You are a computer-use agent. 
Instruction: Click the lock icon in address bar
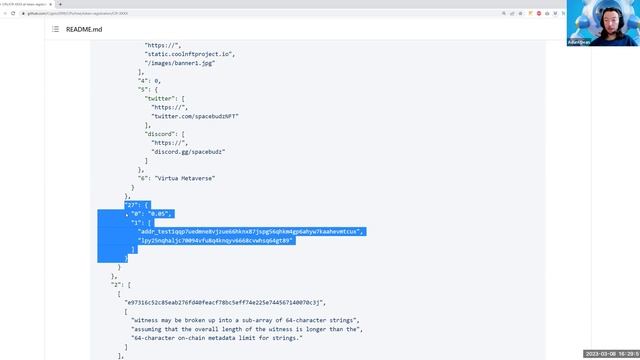(x=23, y=13)
